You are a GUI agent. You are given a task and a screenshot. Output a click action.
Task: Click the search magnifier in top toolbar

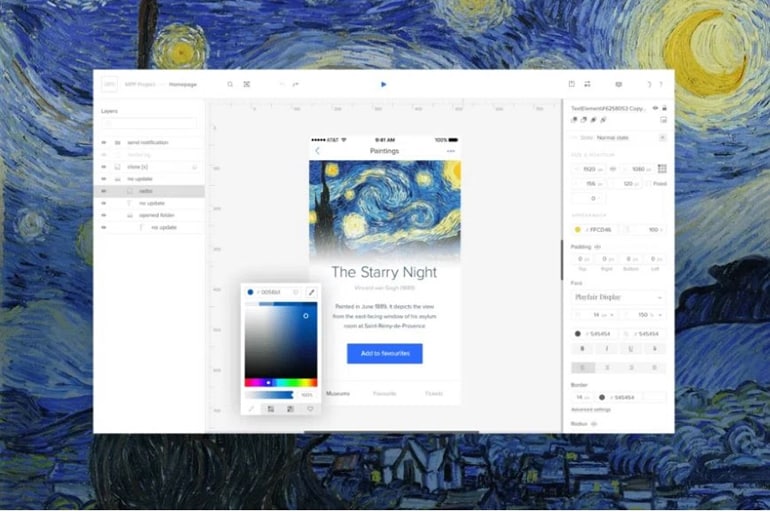tap(230, 84)
